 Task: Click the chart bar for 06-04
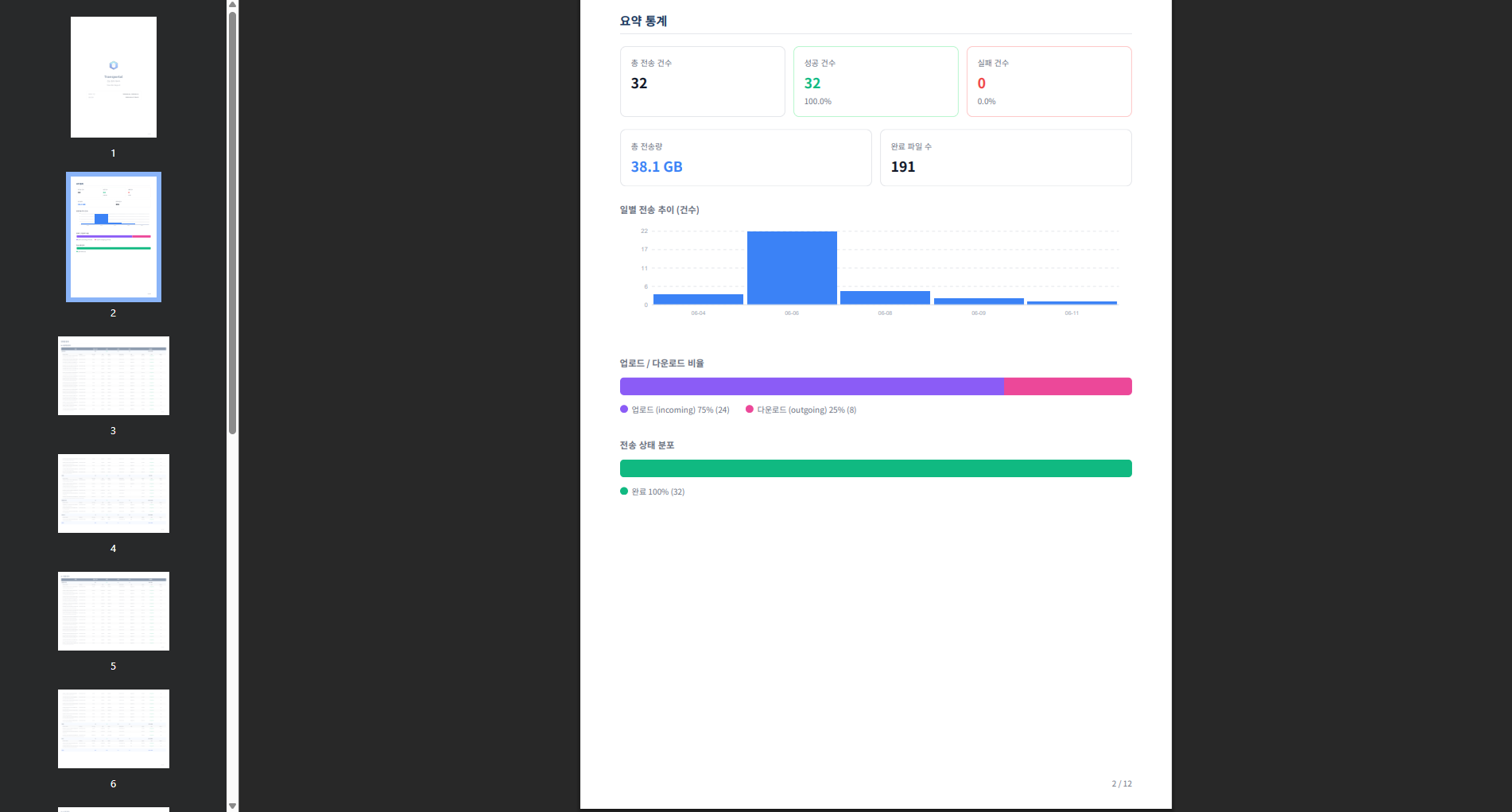click(x=698, y=299)
